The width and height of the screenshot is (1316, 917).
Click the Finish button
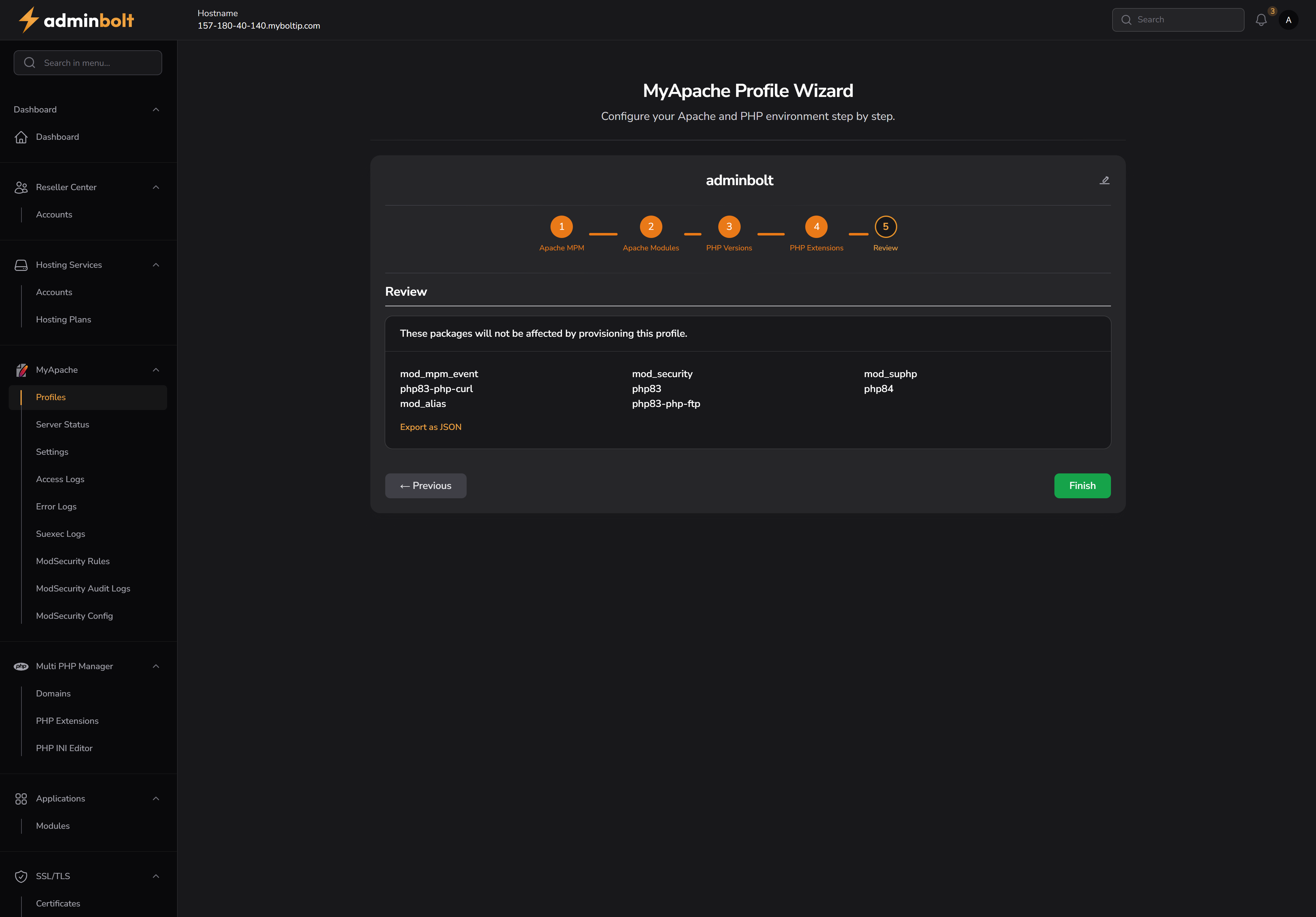click(1081, 486)
